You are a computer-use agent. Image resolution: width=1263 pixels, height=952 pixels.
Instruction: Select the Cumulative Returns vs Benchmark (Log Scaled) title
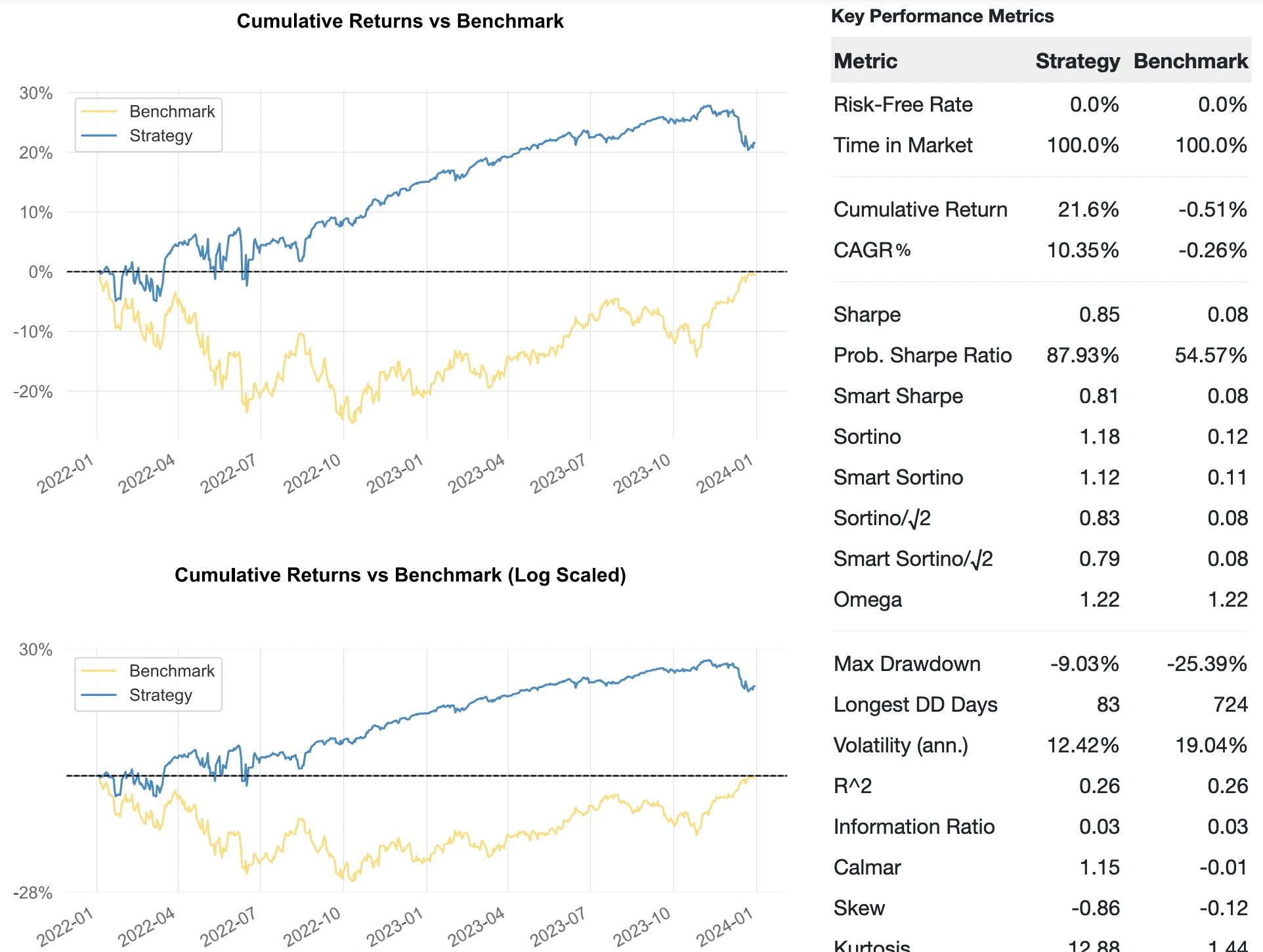point(401,574)
